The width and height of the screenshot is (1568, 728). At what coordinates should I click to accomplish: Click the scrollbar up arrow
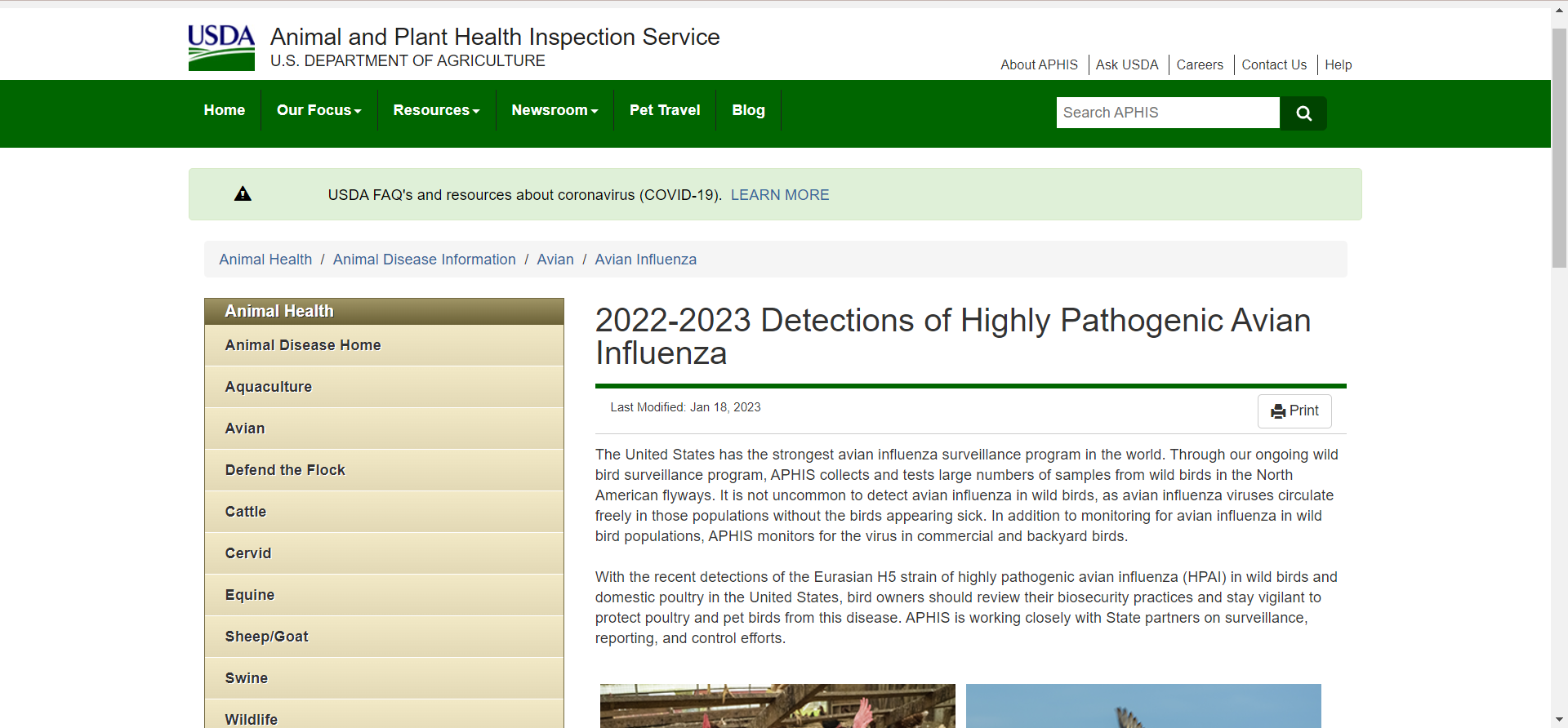[x=1559, y=11]
